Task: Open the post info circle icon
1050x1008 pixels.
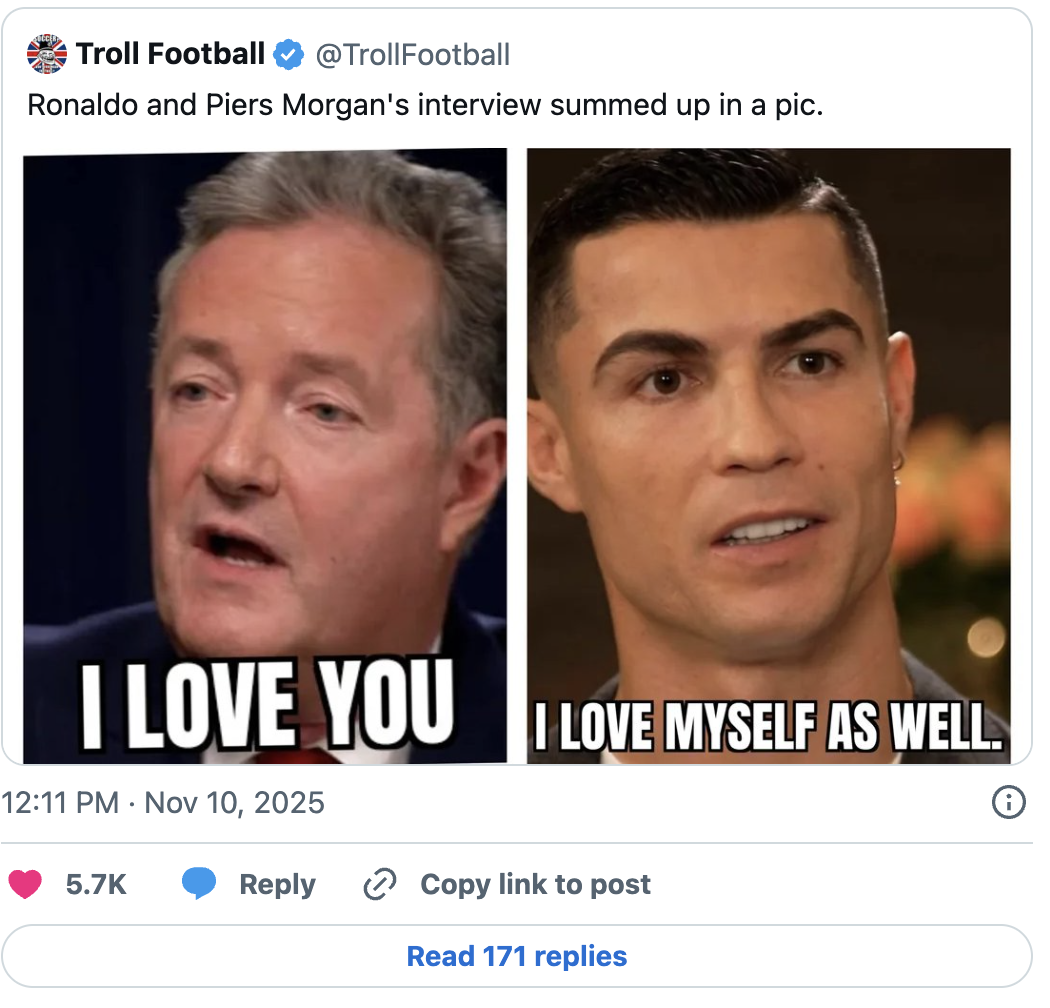Action: pos(1008,802)
